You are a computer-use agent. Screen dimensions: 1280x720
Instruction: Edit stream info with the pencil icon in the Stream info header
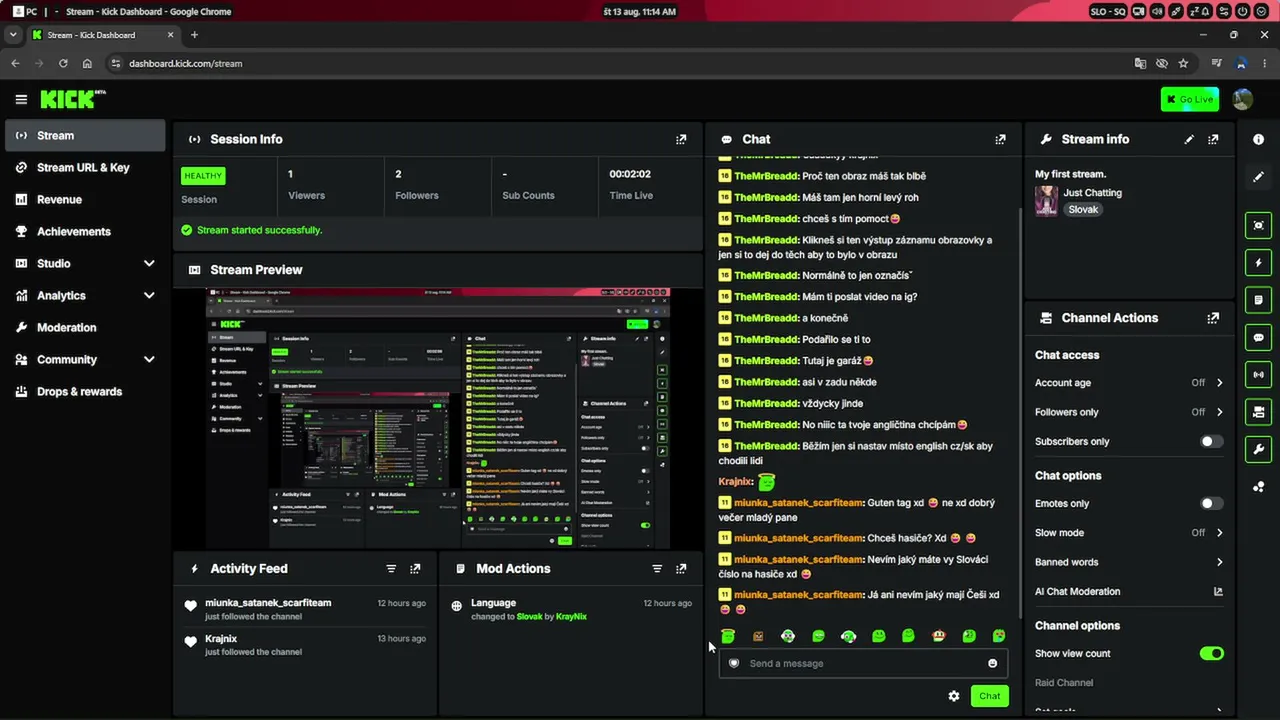[1189, 139]
